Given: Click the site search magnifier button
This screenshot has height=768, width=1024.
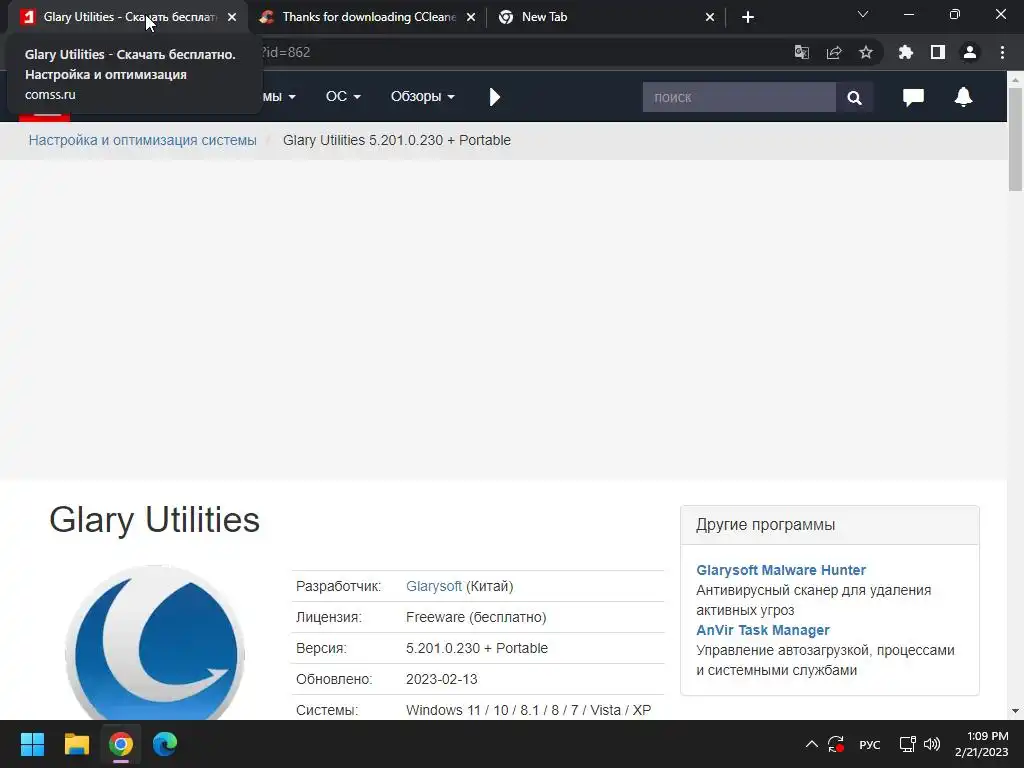Looking at the screenshot, I should pyautogui.click(x=854, y=97).
